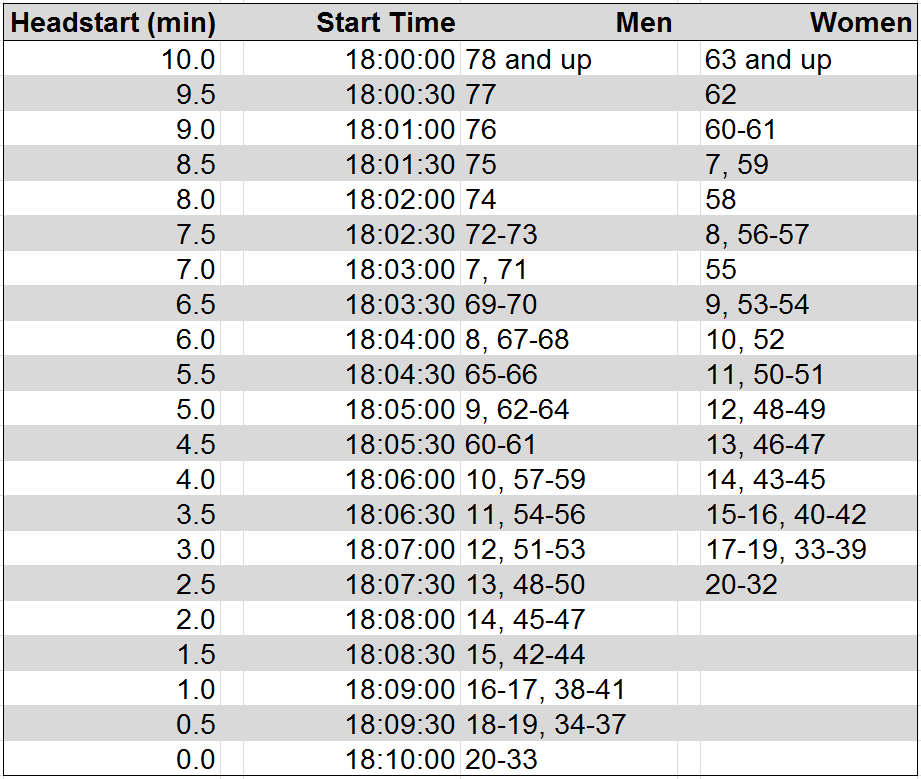Select the "Start Time" header cell
921x779 pixels.
[x=385, y=23]
